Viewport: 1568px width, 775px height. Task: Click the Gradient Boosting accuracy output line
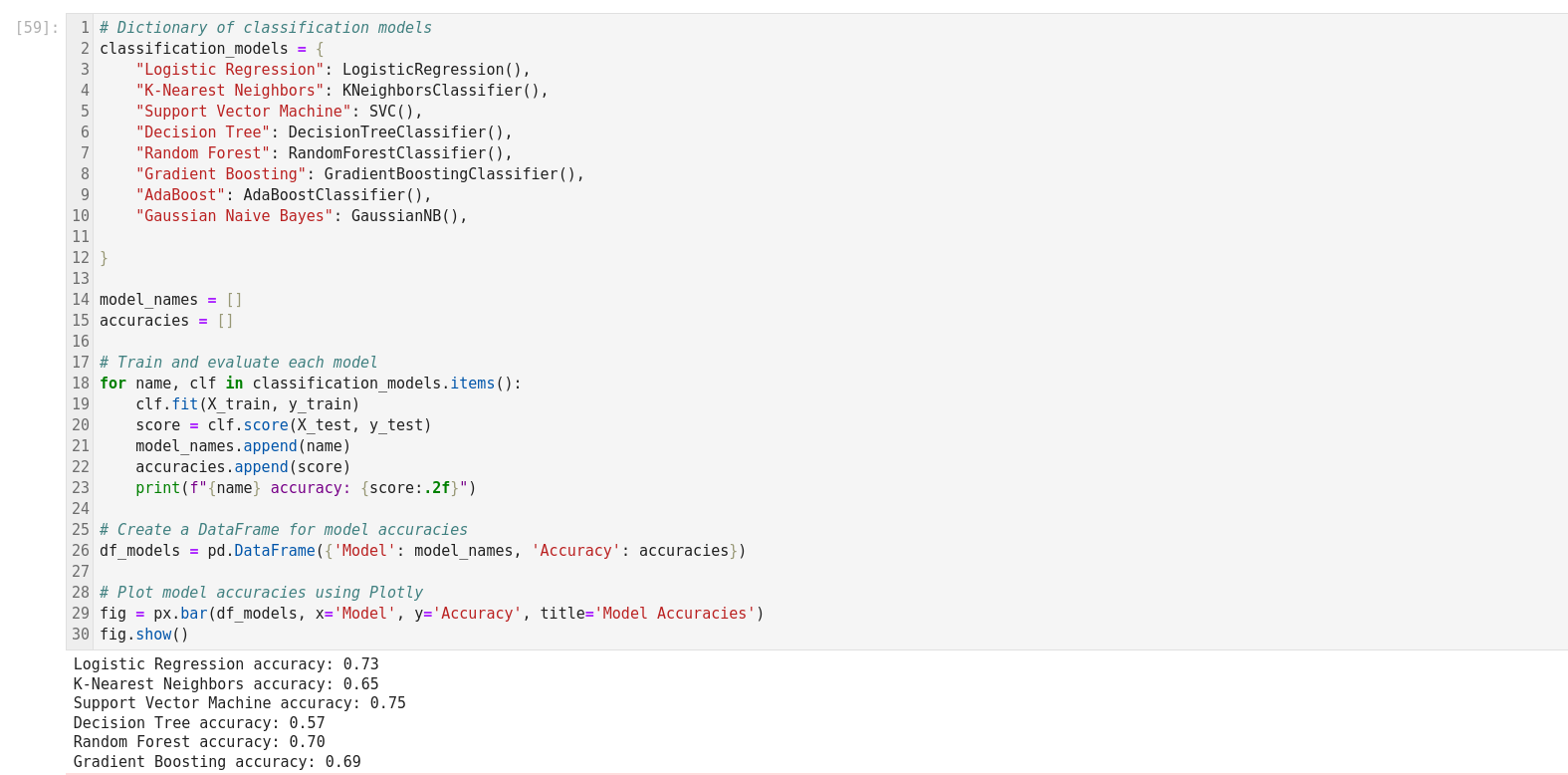(x=216, y=762)
